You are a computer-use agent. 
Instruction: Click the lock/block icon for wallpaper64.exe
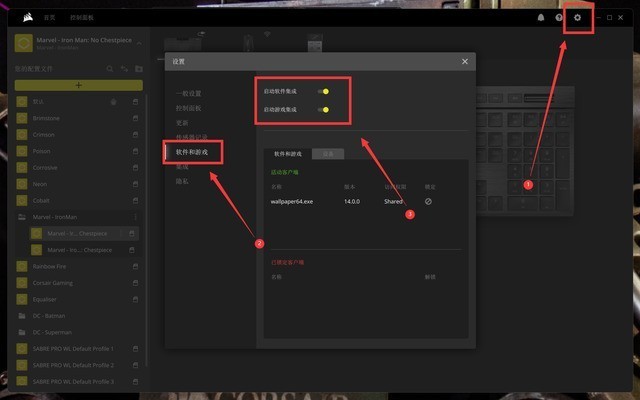[x=428, y=201]
